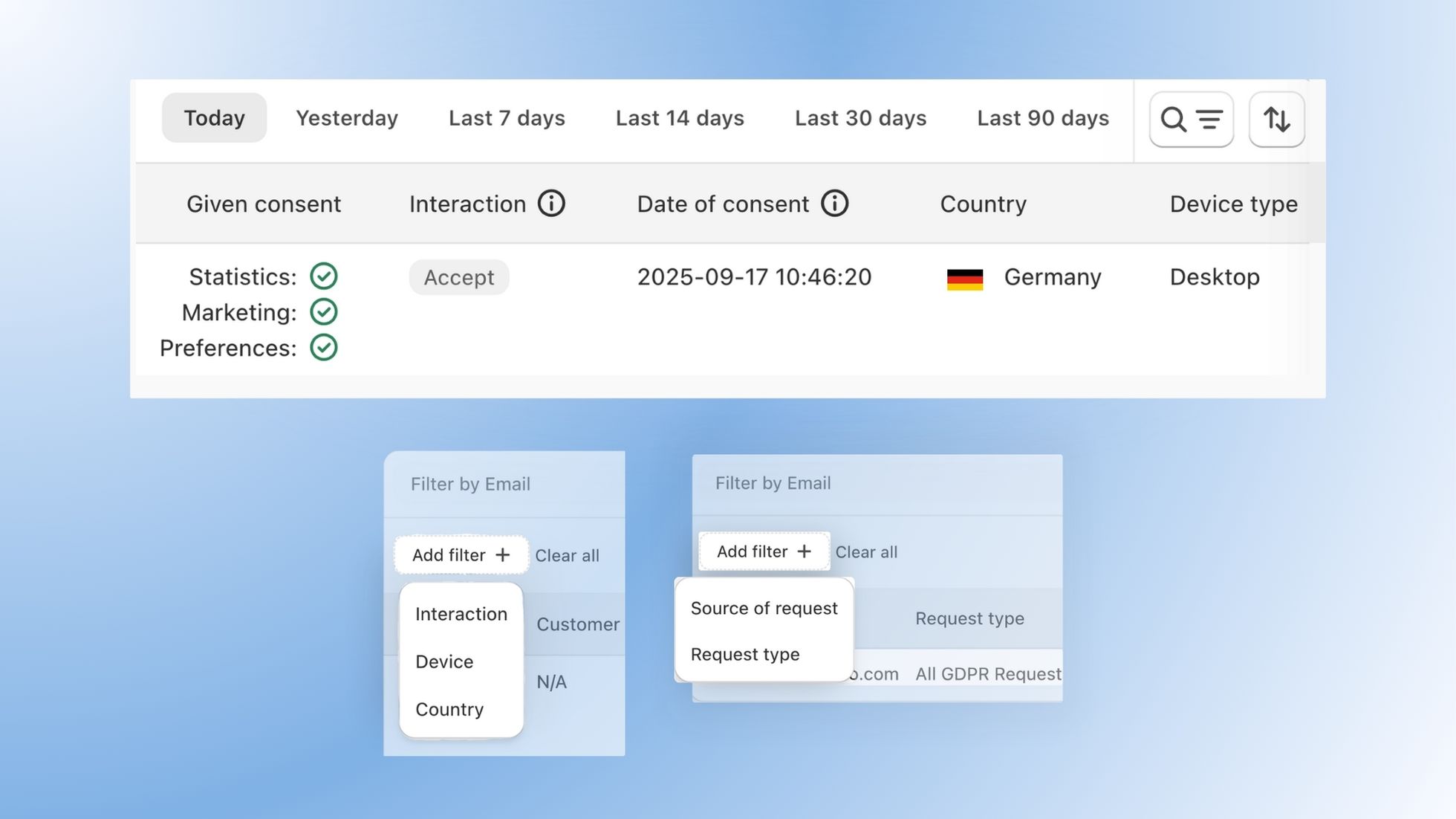Click the Germany flag icon
1456x819 pixels.
963,278
